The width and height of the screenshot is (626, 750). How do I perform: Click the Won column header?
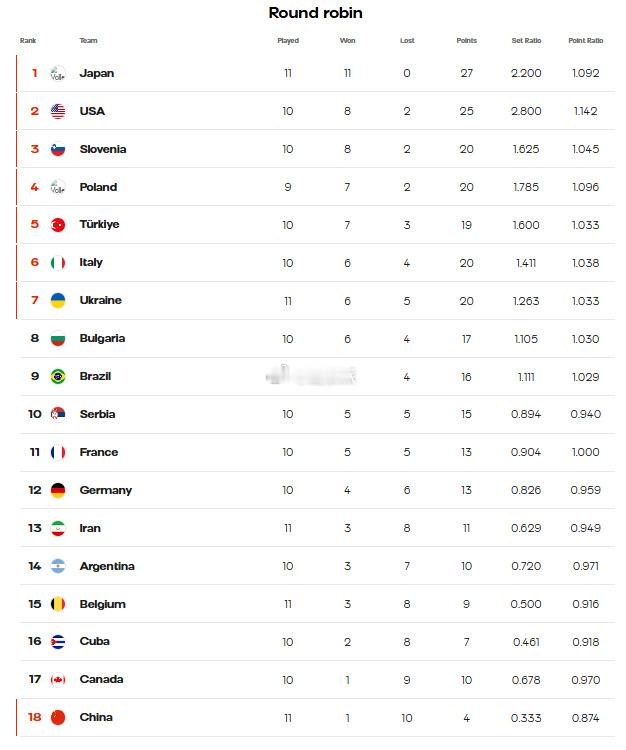coord(348,41)
